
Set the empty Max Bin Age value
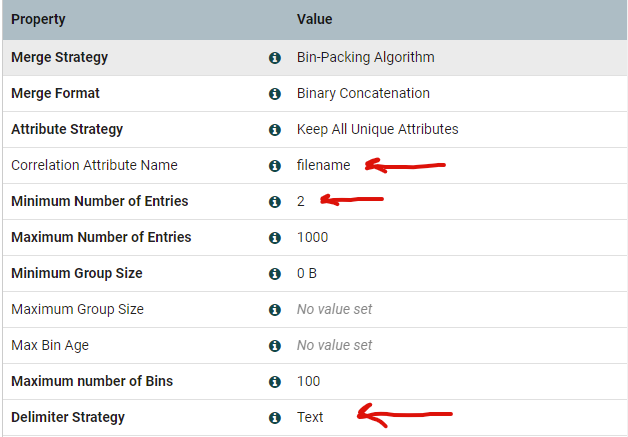[334, 346]
